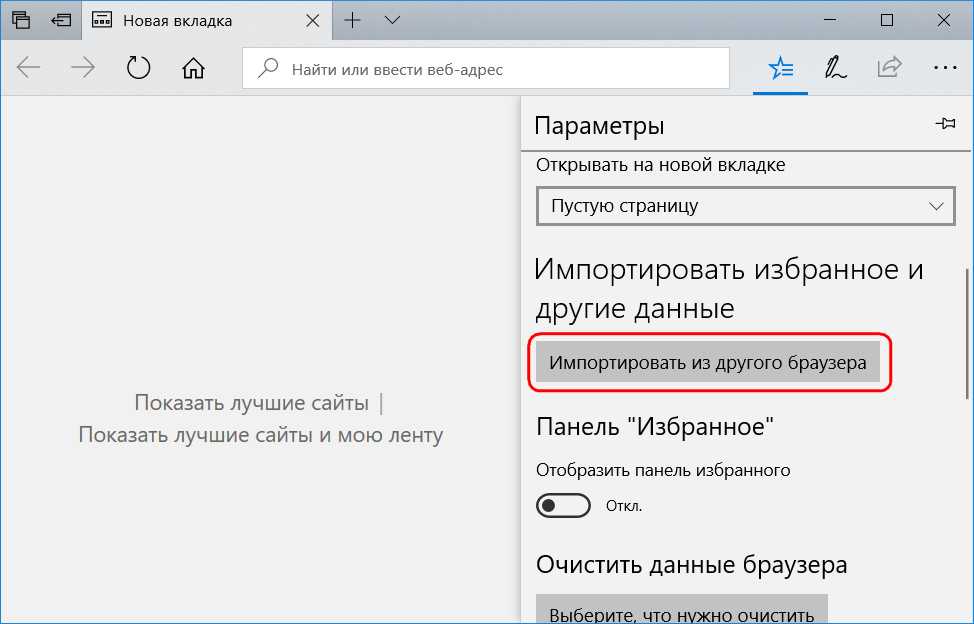Refresh the page with reload icon

(x=138, y=69)
